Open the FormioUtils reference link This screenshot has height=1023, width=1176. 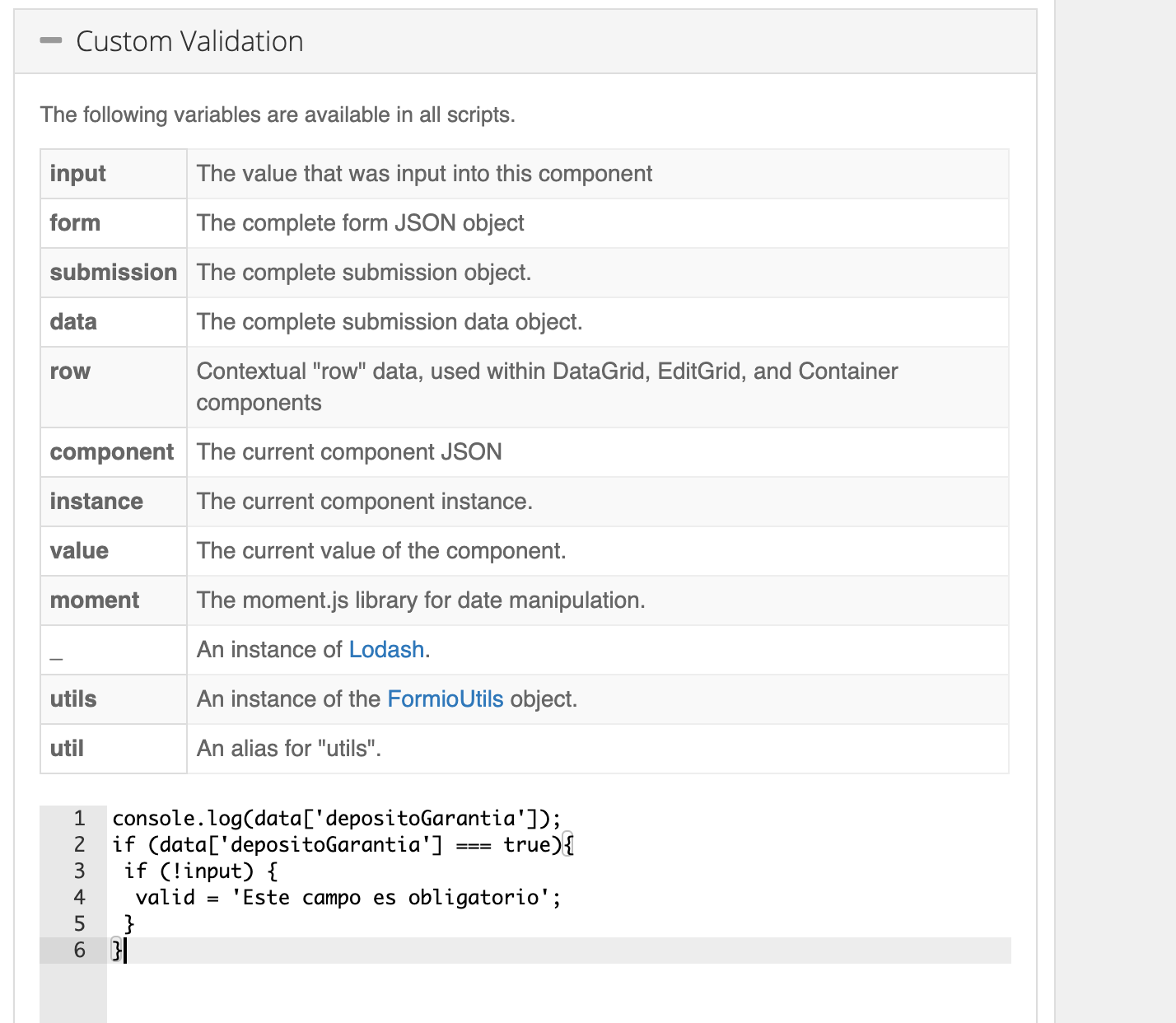click(445, 698)
